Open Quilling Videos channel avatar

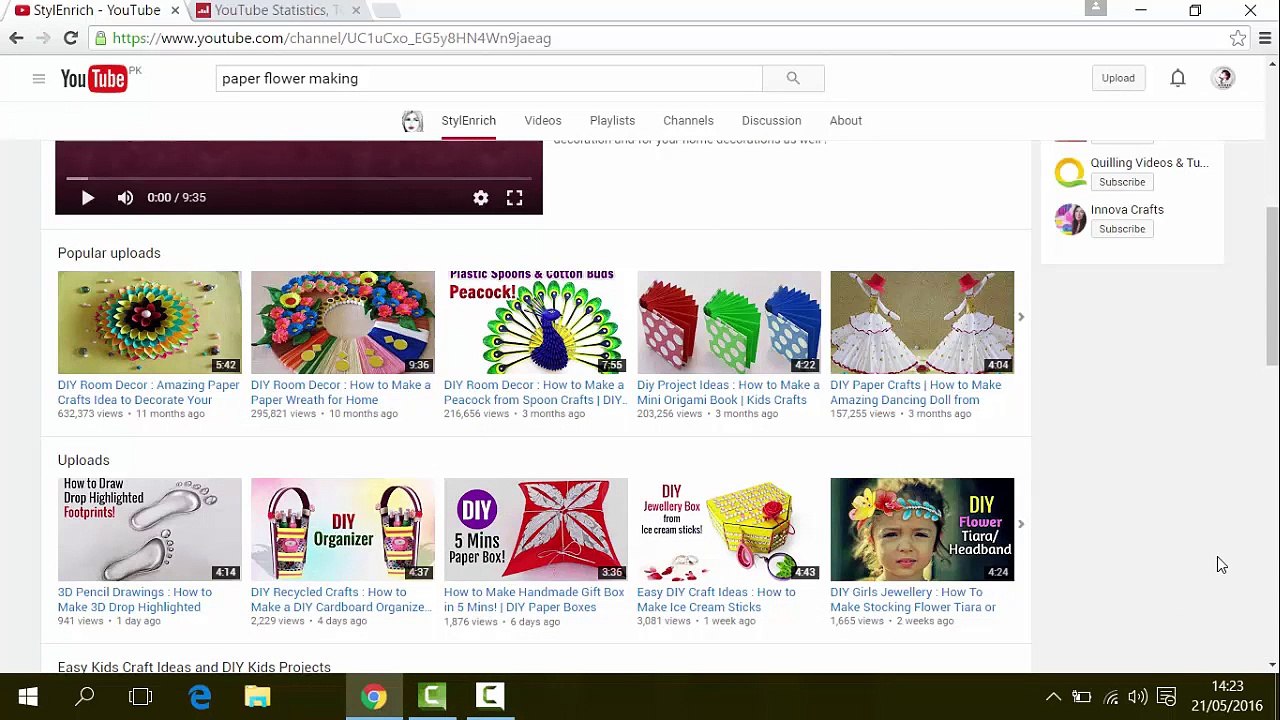pos(1070,172)
